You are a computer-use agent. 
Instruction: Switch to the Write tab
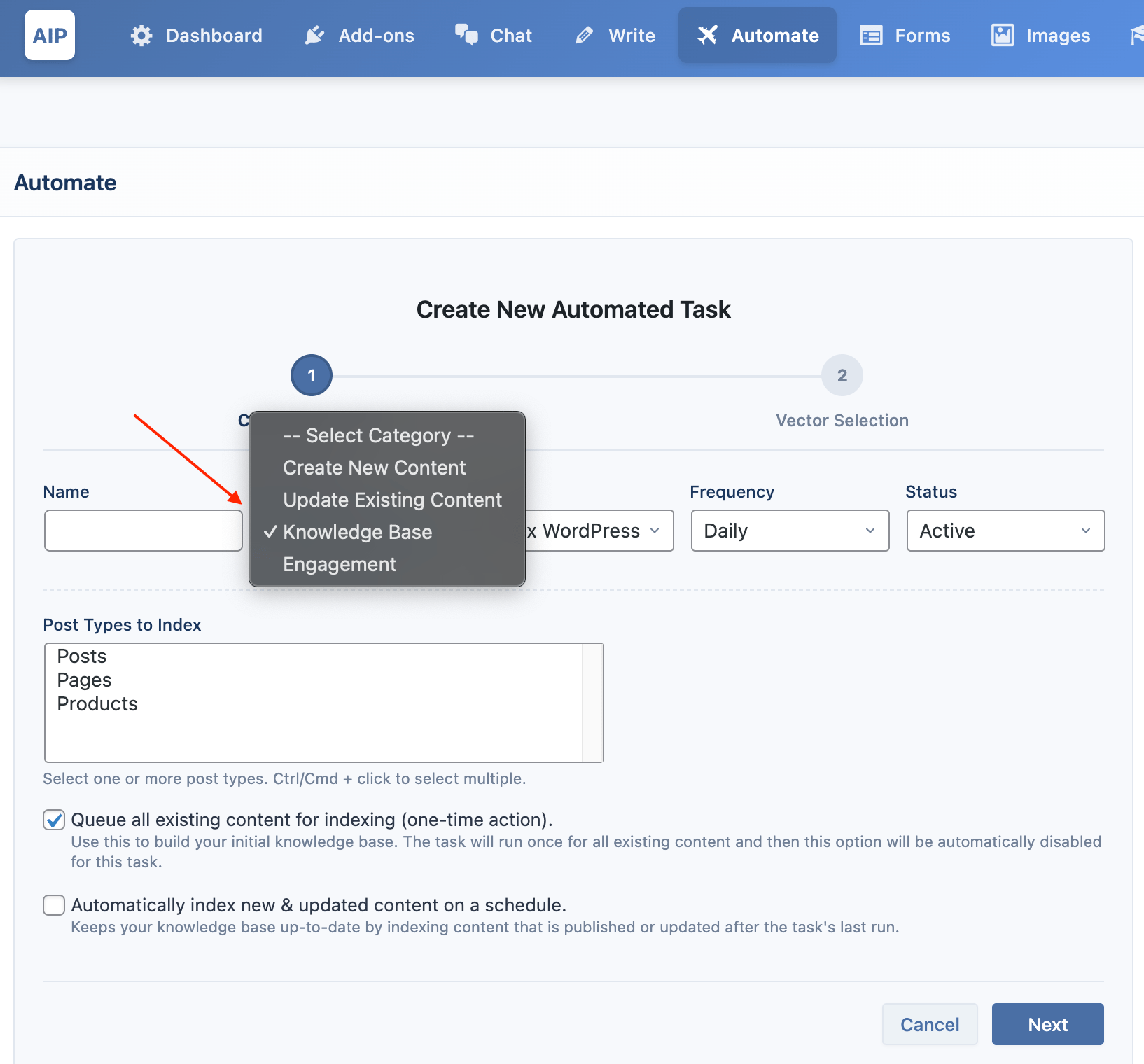(615, 35)
